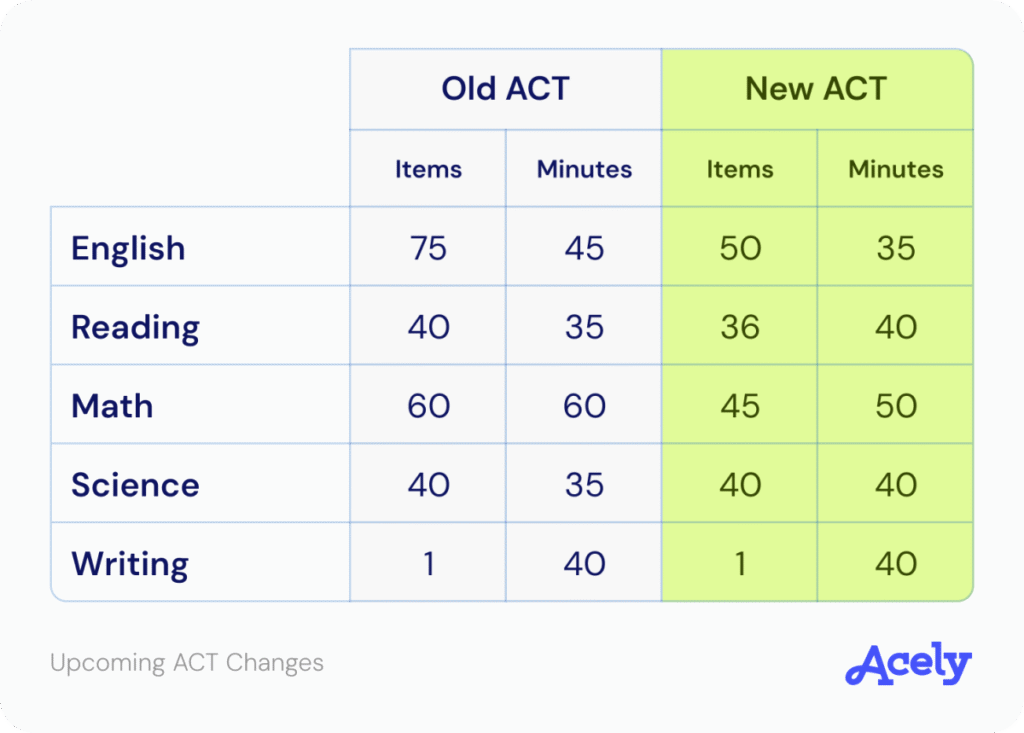Click the New ACT English items cell showing 50
The image size is (1024, 733).
click(x=740, y=248)
